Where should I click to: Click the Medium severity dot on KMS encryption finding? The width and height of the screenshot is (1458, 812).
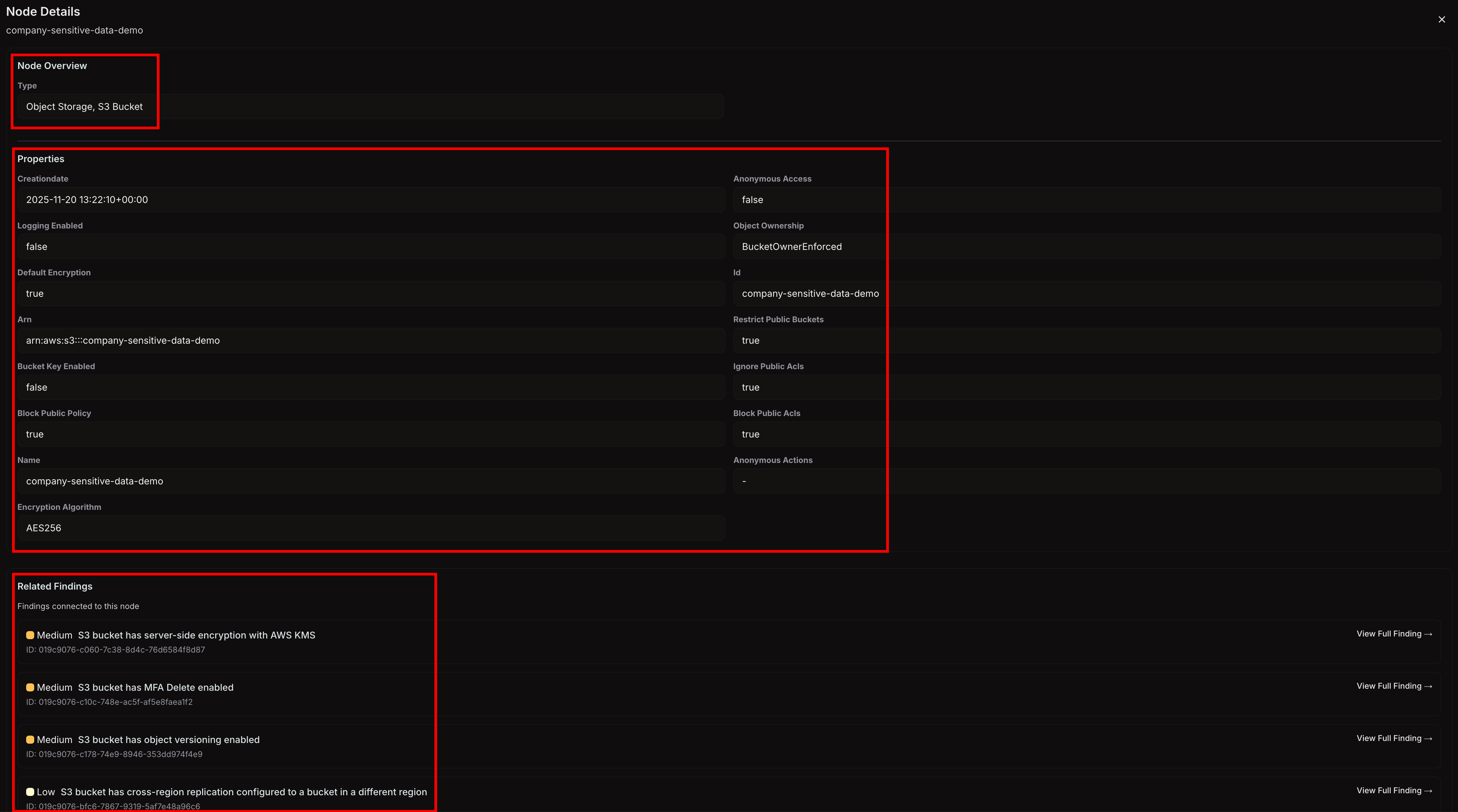(31, 635)
